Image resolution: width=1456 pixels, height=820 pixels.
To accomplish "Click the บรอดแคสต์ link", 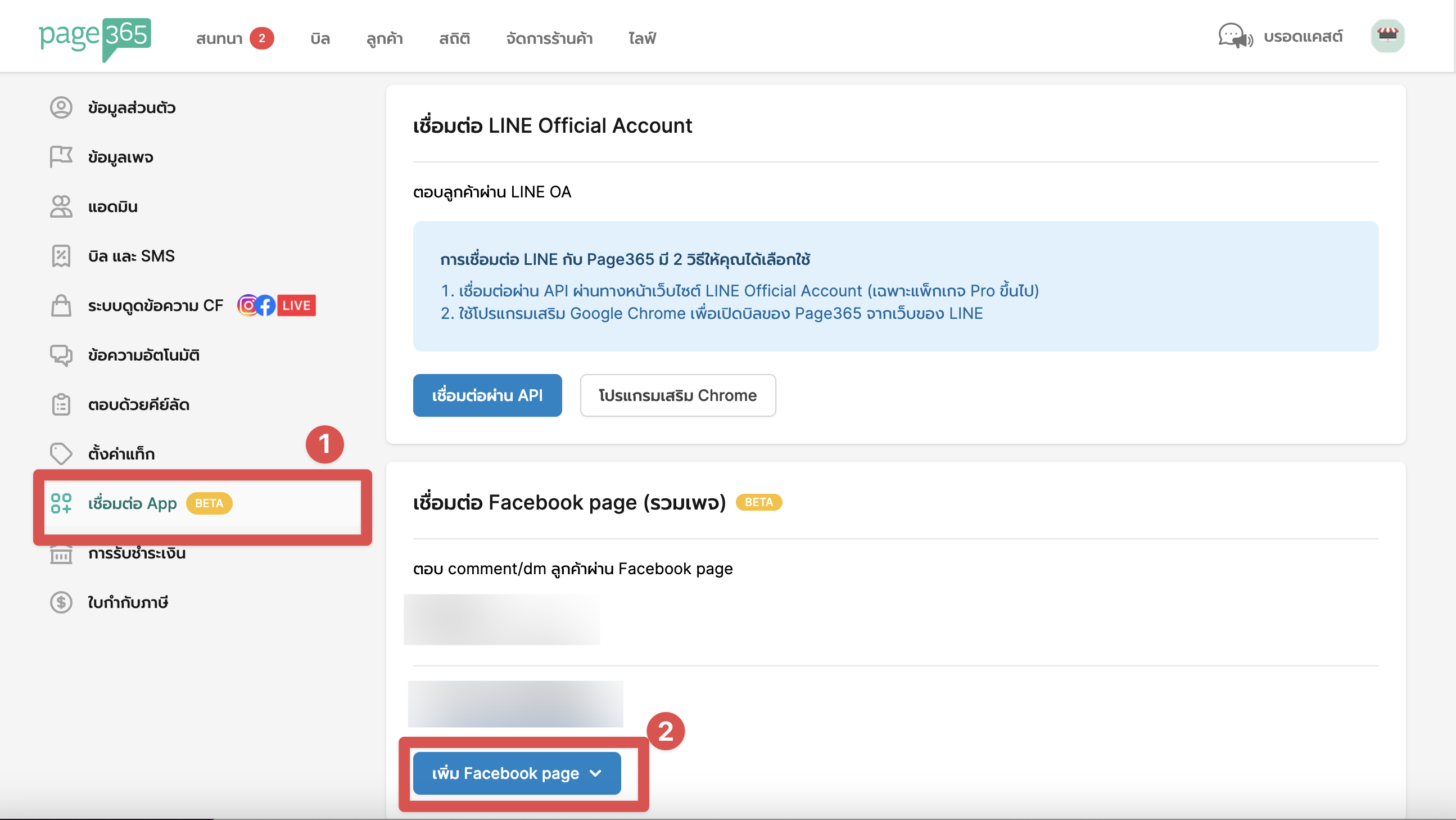I will pyautogui.click(x=1303, y=37).
